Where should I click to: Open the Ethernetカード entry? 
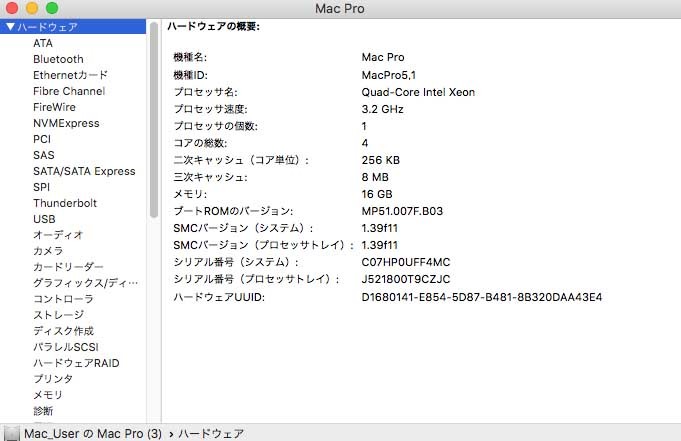[x=70, y=75]
